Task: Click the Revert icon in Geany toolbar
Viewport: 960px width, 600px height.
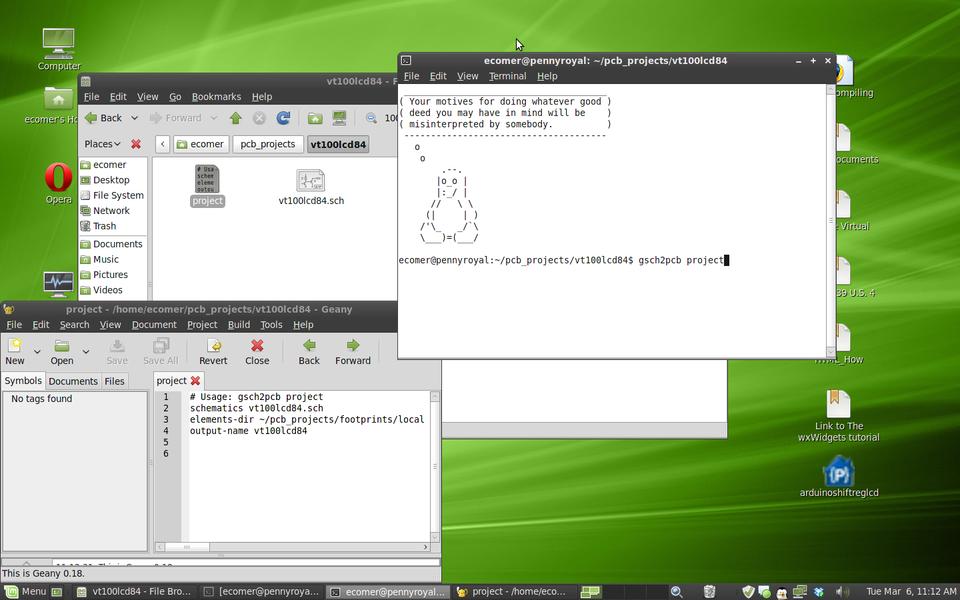Action: click(x=213, y=346)
